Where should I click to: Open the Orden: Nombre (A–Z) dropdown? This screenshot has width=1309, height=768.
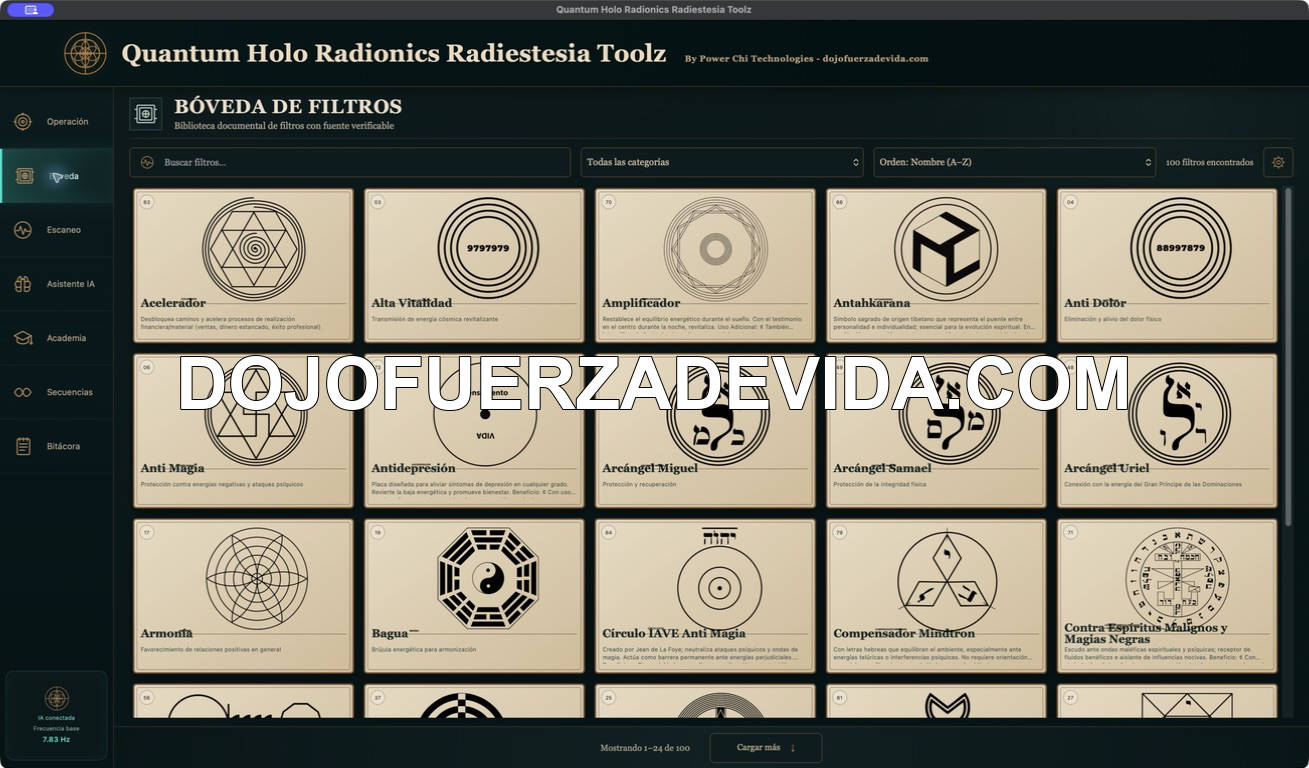1015,162
